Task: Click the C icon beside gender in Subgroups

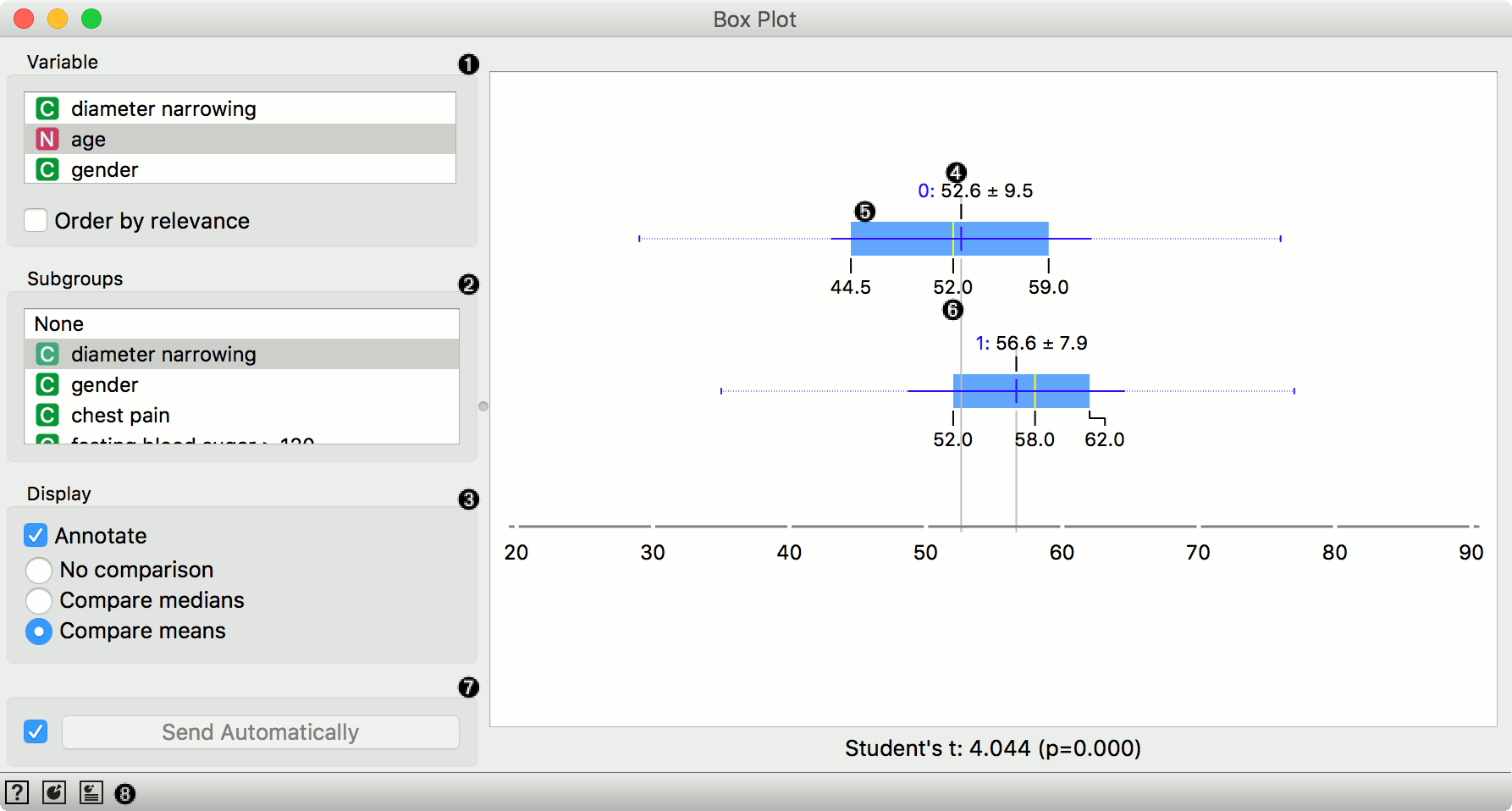Action: 47,384
